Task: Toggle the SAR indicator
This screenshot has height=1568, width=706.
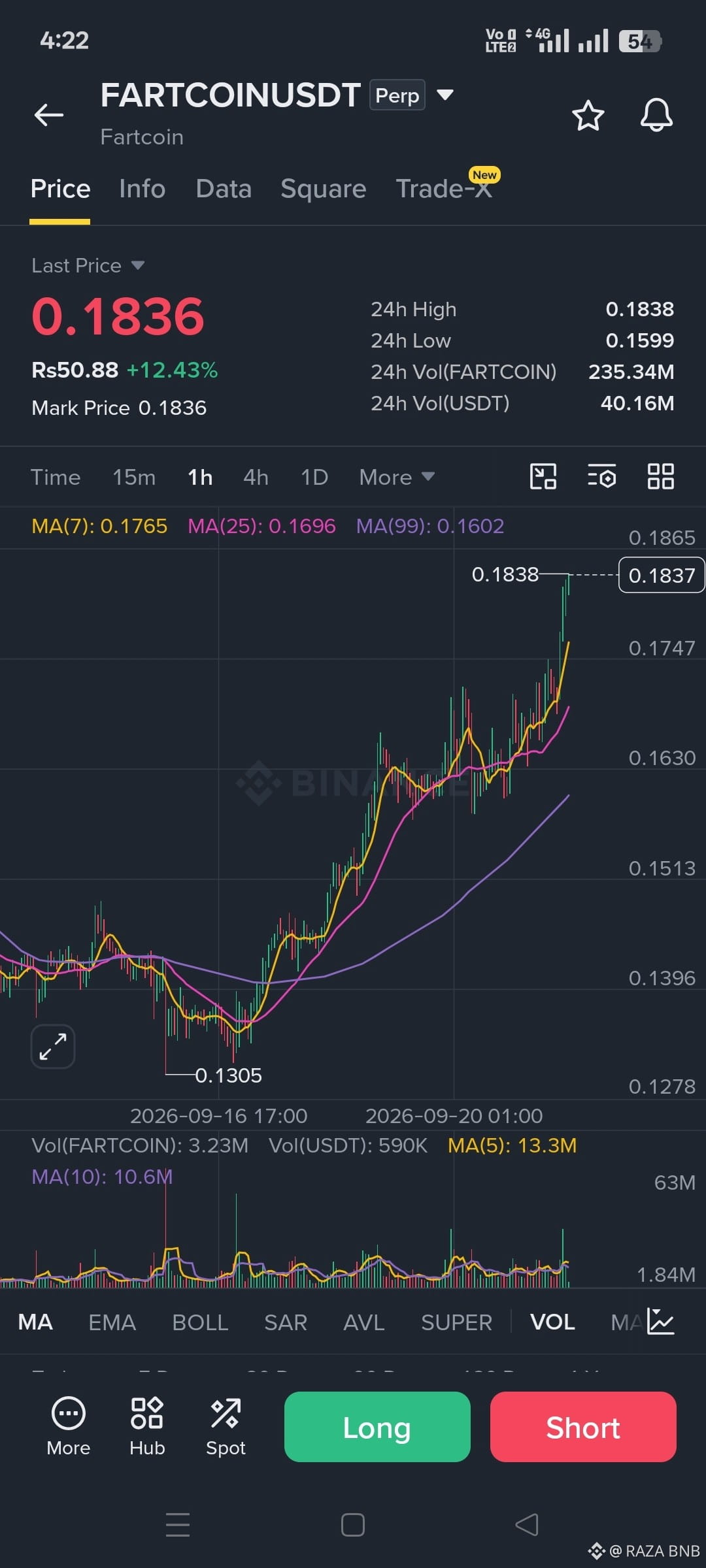Action: click(x=286, y=1322)
